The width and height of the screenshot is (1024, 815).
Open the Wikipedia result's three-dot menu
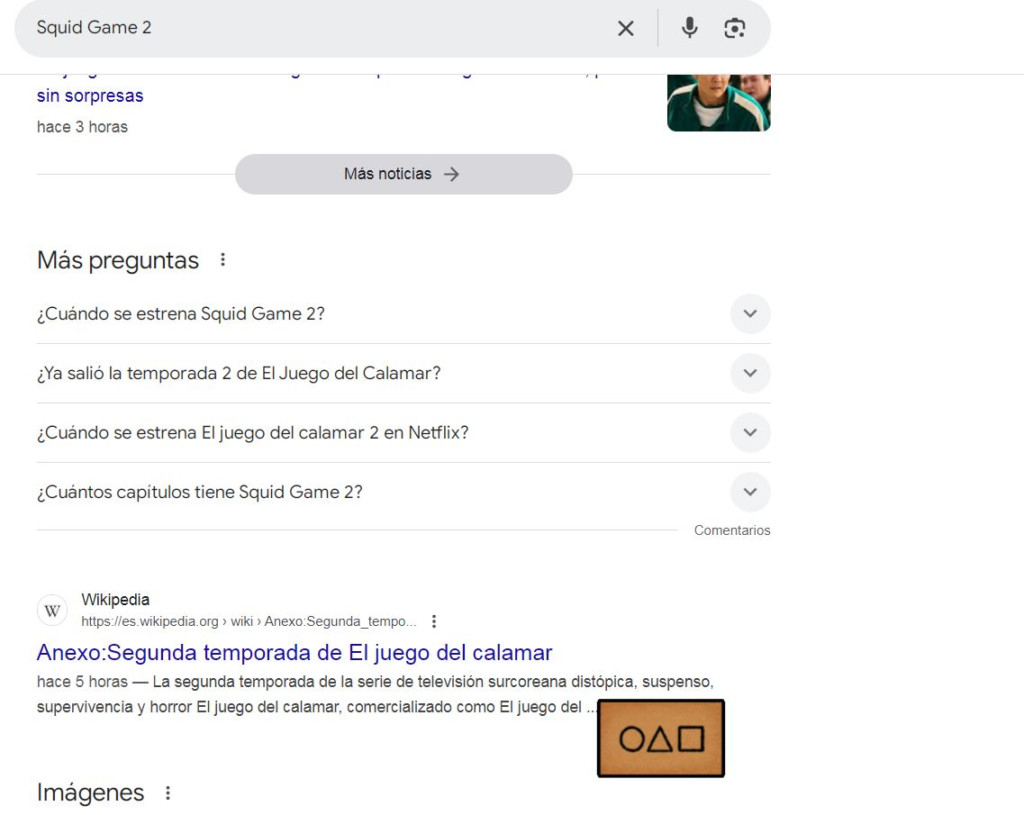point(434,621)
